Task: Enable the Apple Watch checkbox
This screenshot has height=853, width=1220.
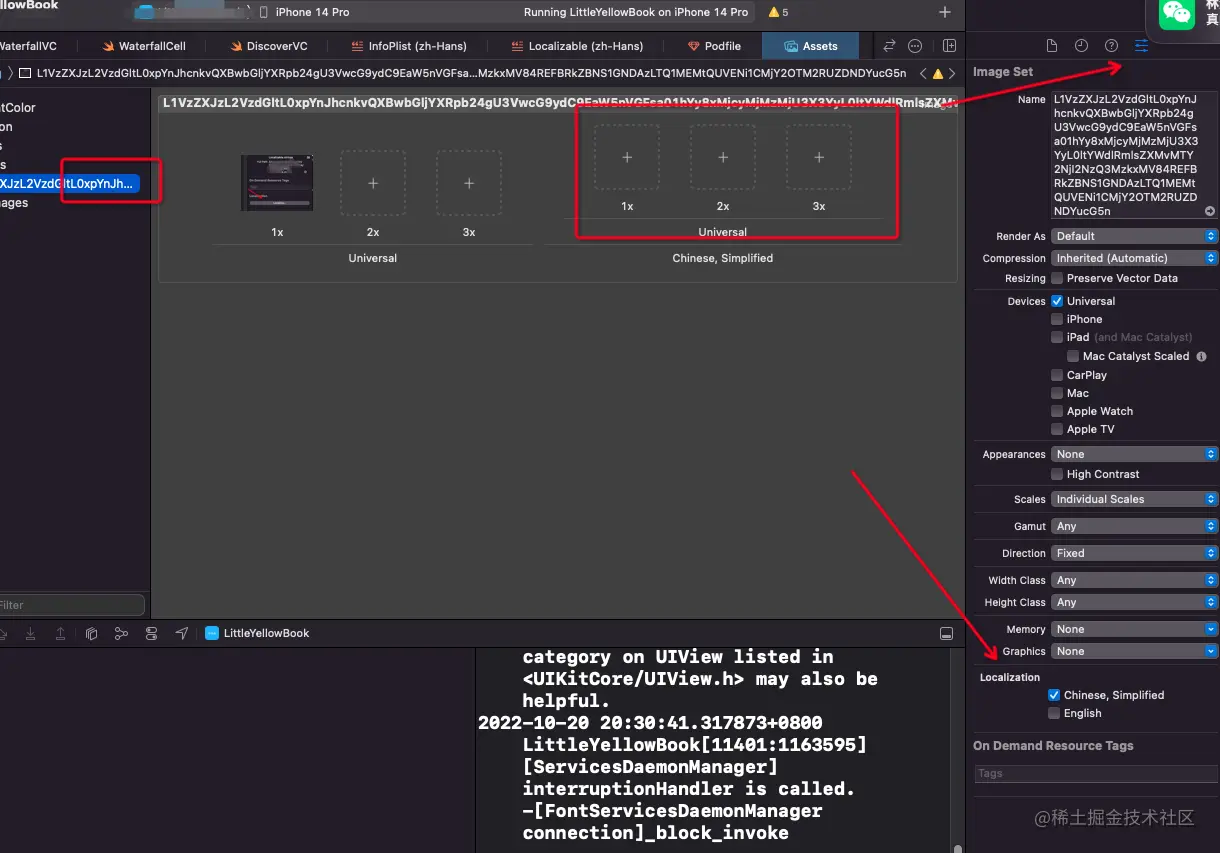Action: (1057, 411)
